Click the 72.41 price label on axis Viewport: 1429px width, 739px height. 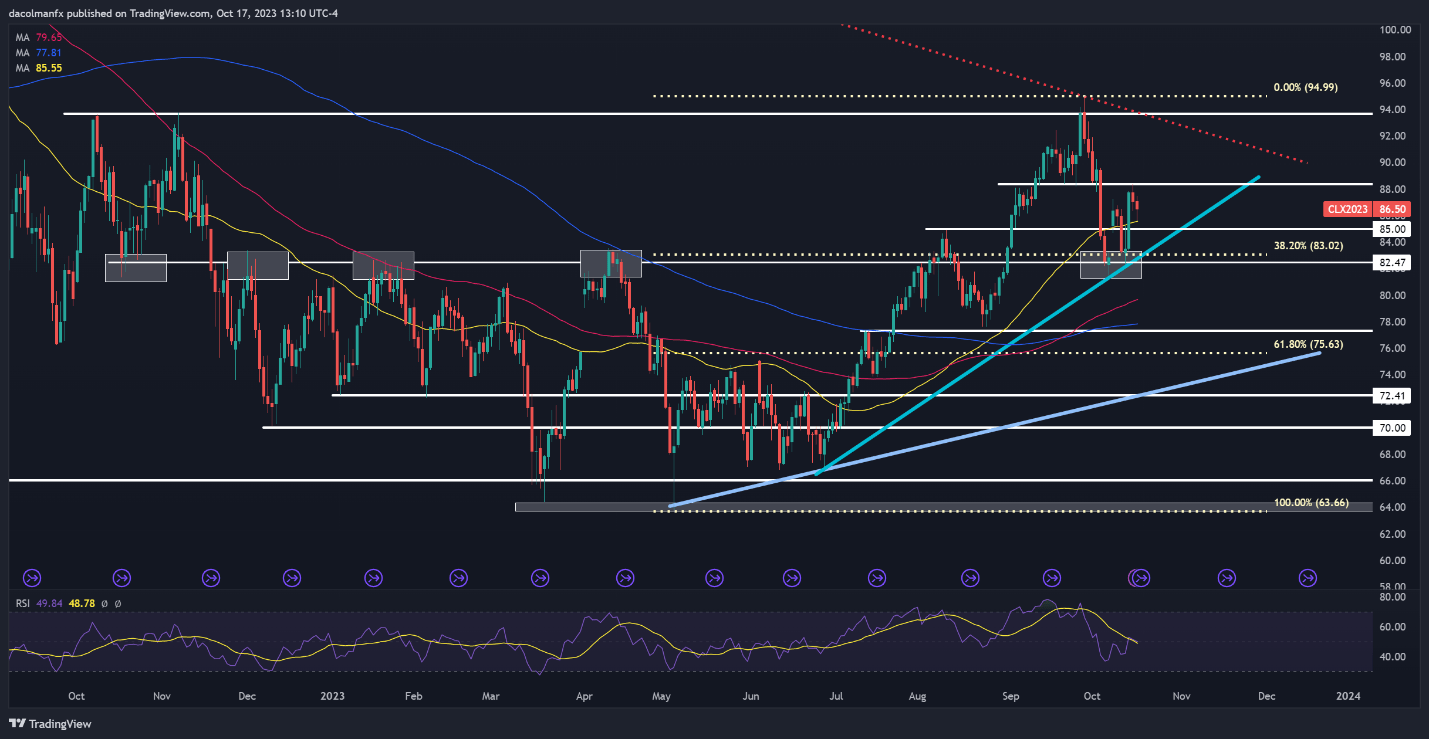click(1393, 395)
